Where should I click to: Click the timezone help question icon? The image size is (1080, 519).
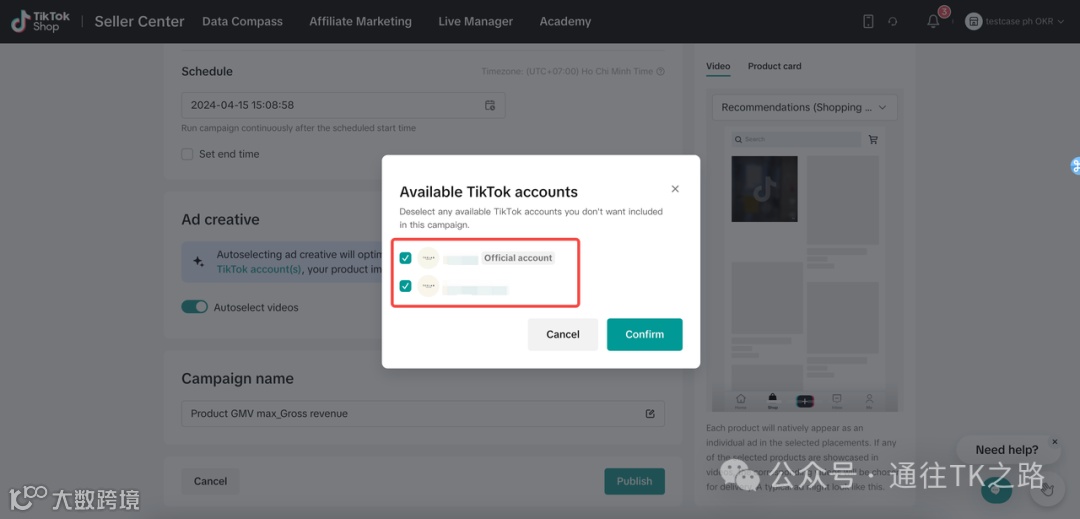661,72
